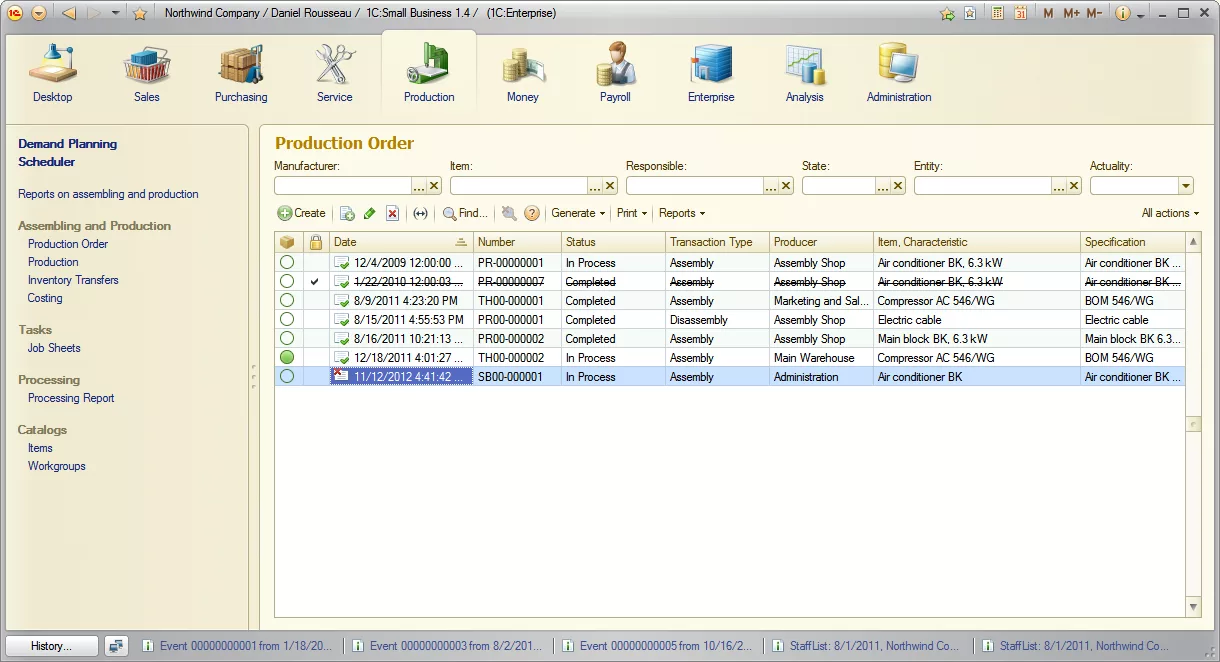Switch to the Sales section
The width and height of the screenshot is (1220, 662).
tap(147, 72)
